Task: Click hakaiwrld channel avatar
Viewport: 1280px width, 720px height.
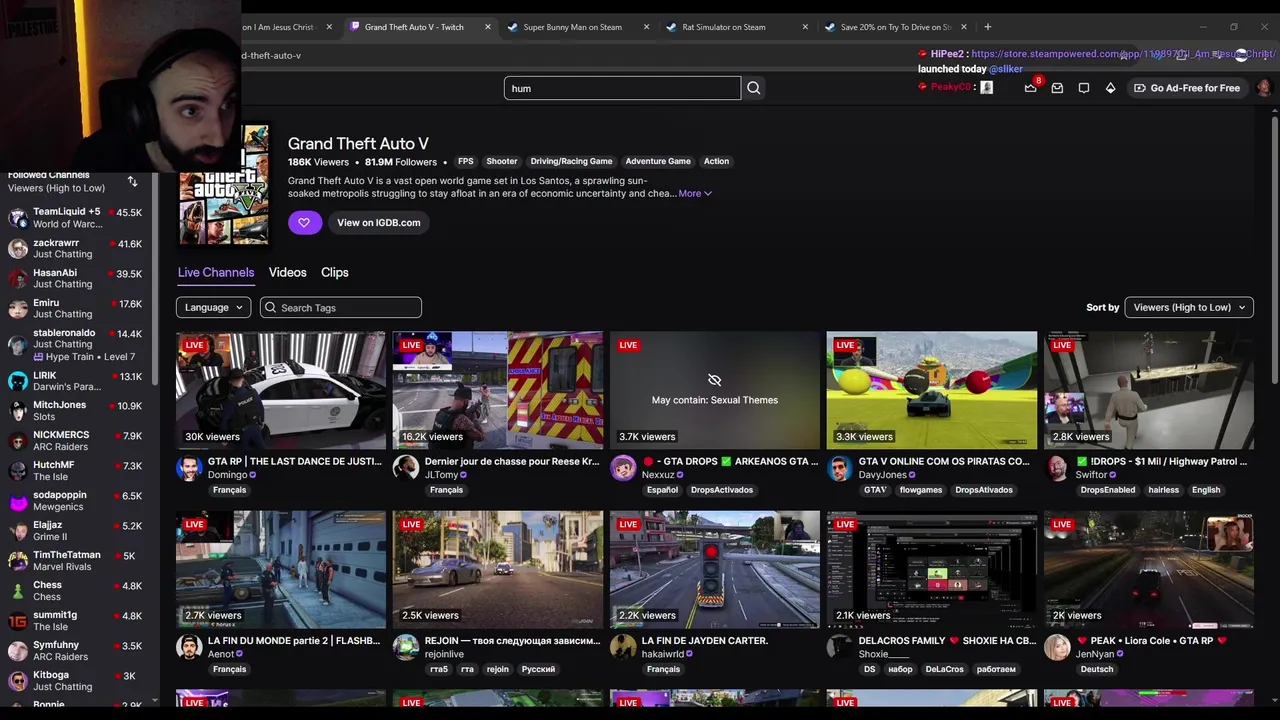Action: [x=623, y=647]
